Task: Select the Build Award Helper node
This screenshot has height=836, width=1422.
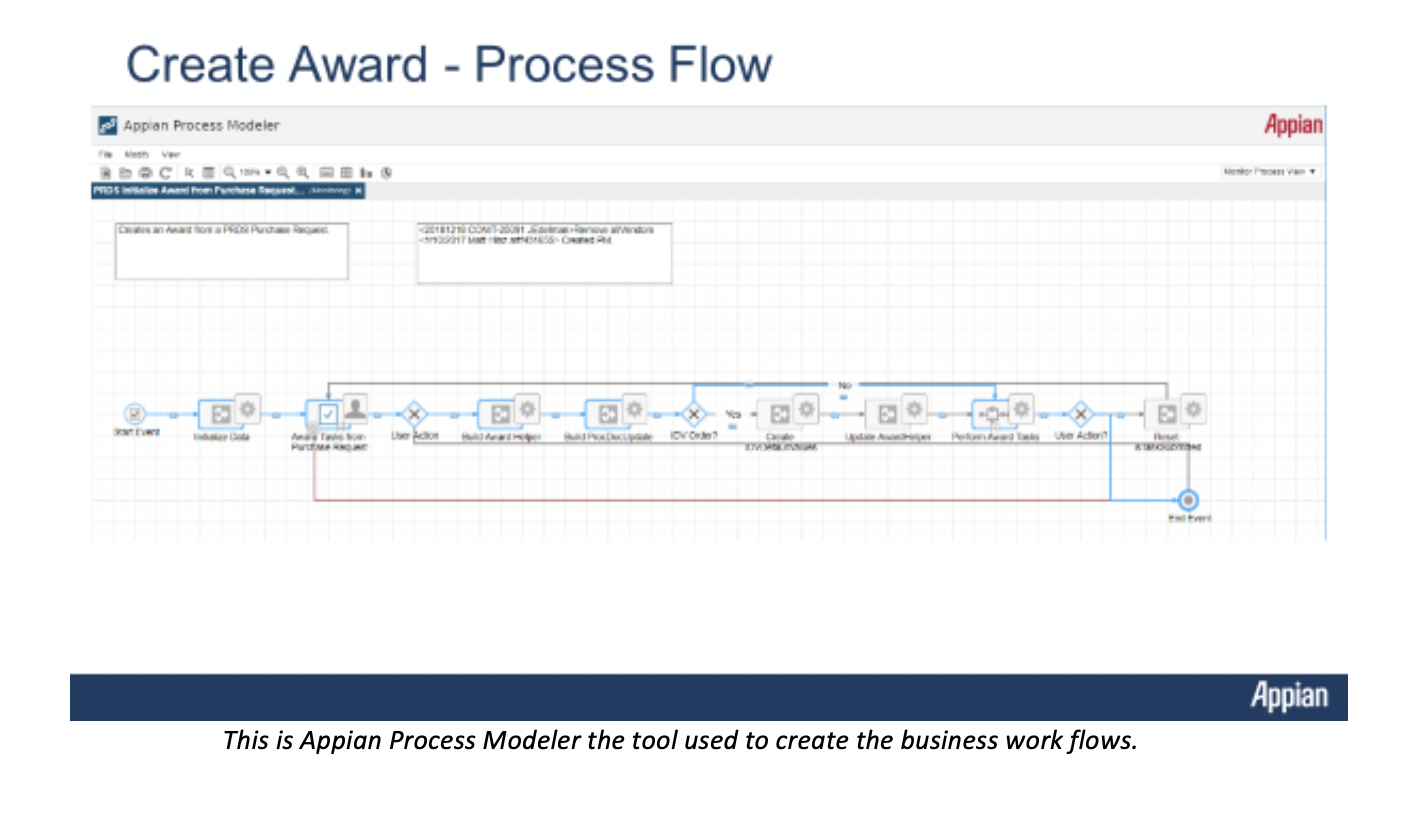Action: (x=501, y=414)
